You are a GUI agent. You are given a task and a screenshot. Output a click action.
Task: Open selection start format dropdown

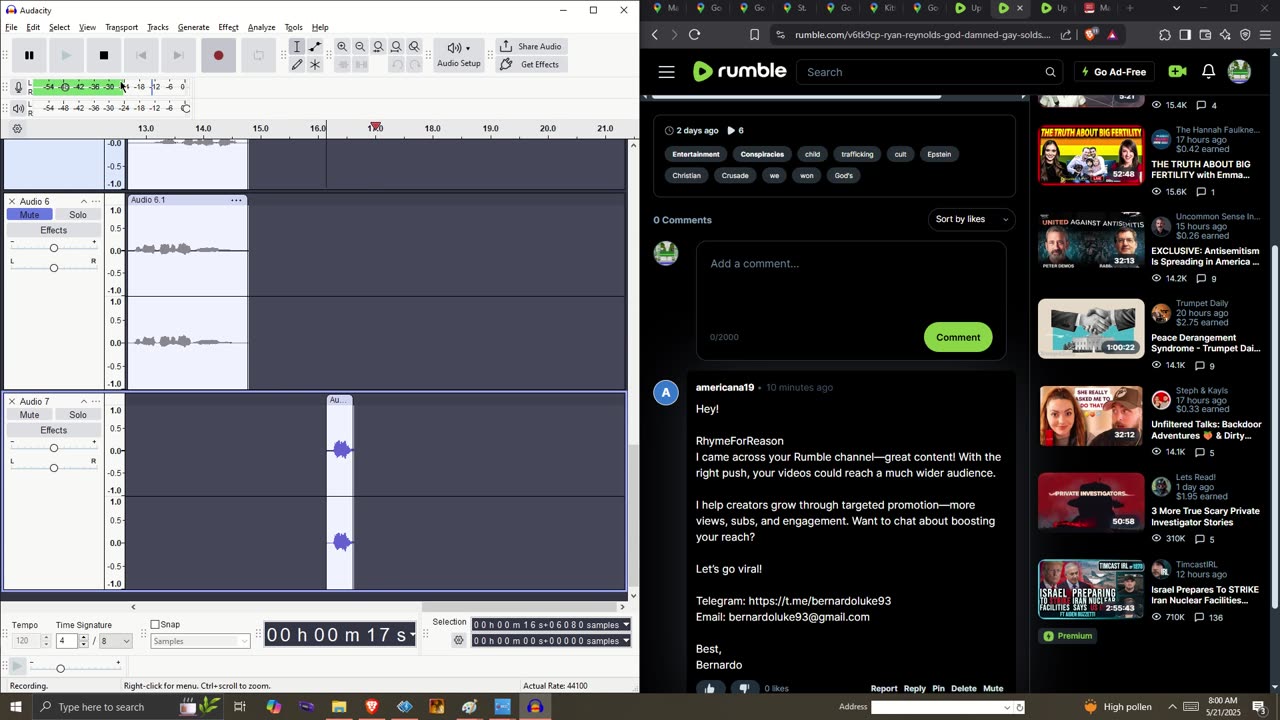pos(626,625)
